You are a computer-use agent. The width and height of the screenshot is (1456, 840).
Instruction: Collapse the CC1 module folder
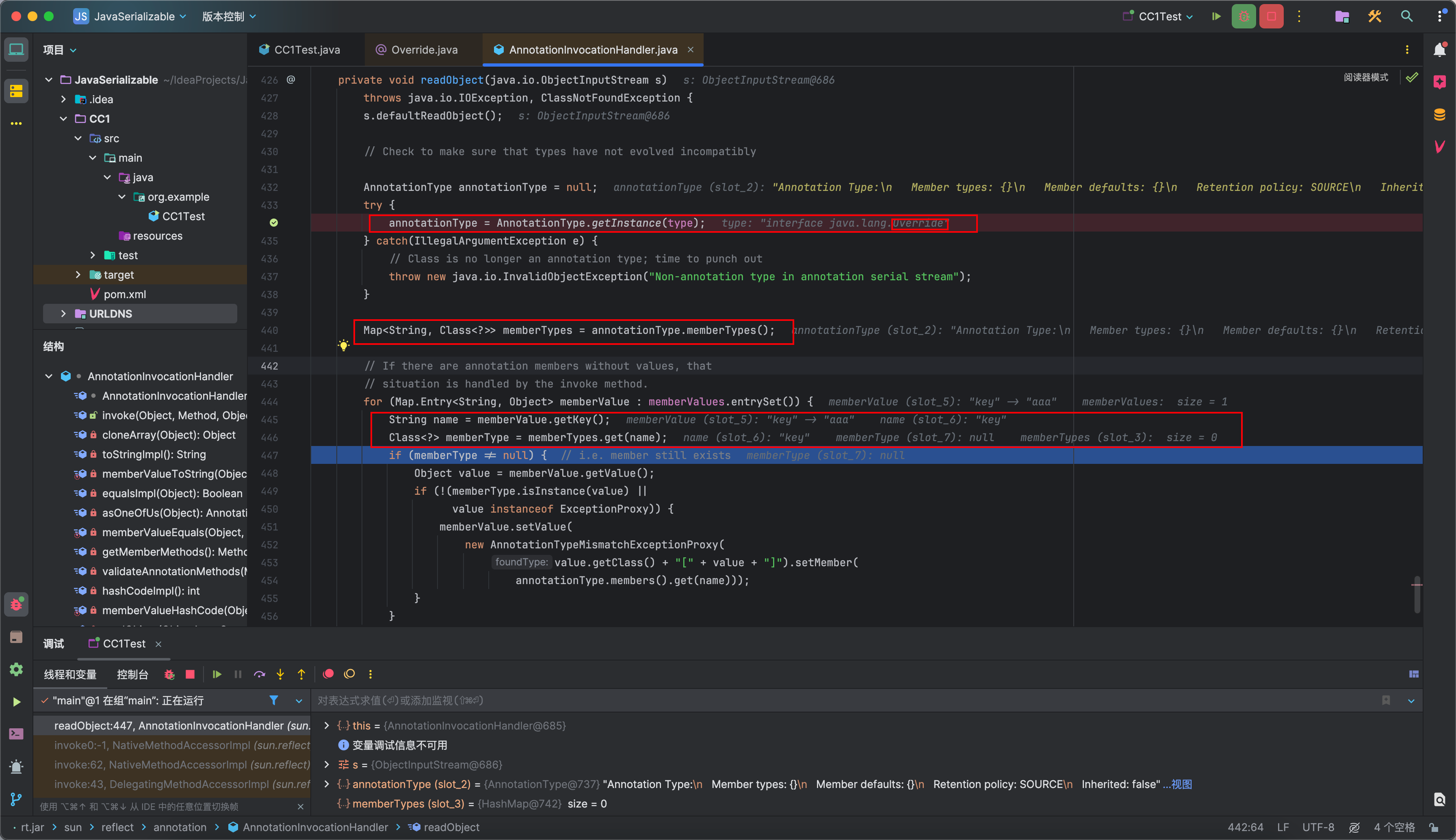(x=63, y=119)
